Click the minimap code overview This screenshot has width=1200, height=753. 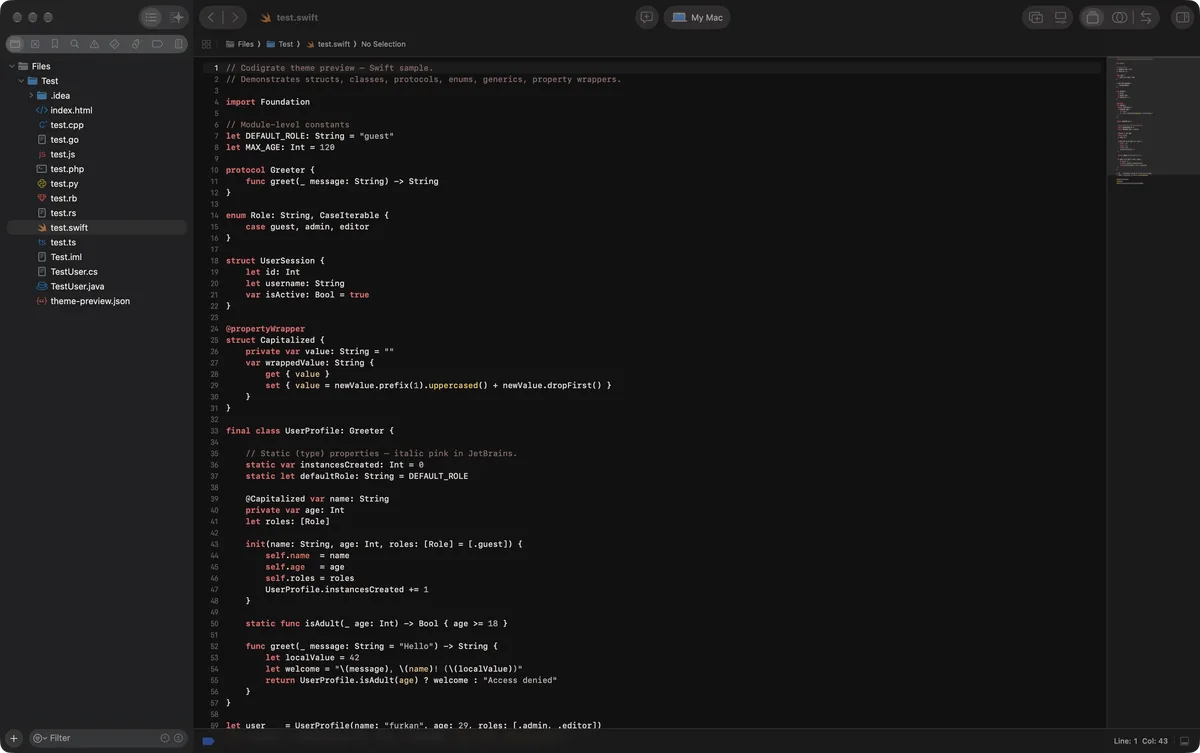tap(1152, 122)
